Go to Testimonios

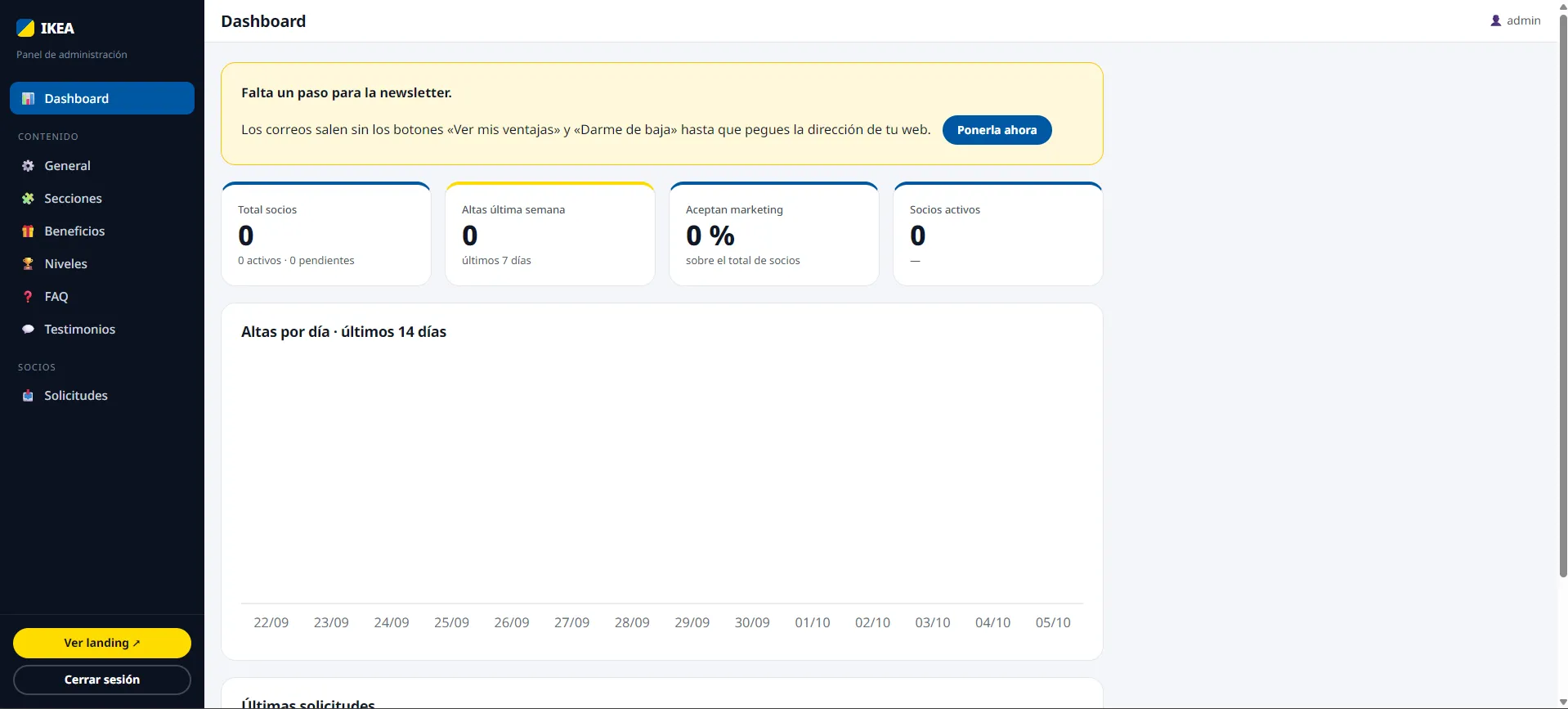[102, 330]
